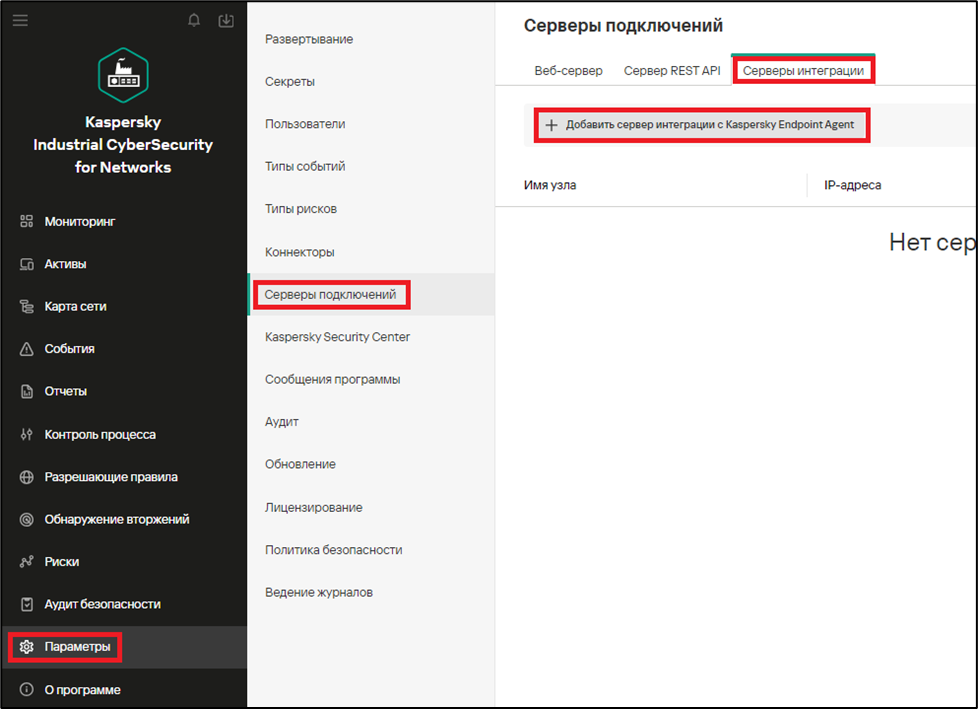The height and width of the screenshot is (709, 978).
Task: Switch to Сервер REST API tab
Action: [672, 70]
